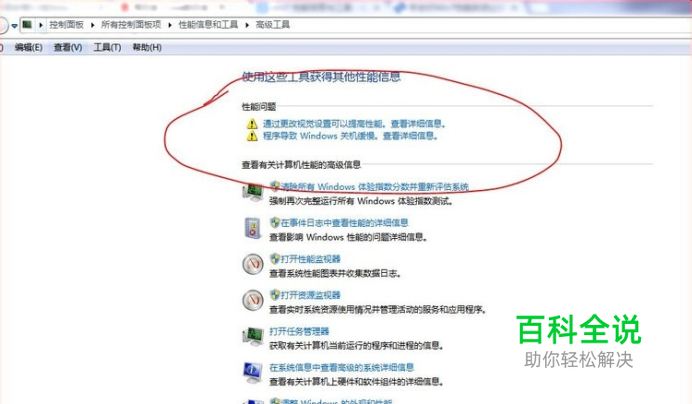Click monitor icon beside 清除所有 Windows 体验指数分数
692x404 pixels.
pyautogui.click(x=253, y=192)
